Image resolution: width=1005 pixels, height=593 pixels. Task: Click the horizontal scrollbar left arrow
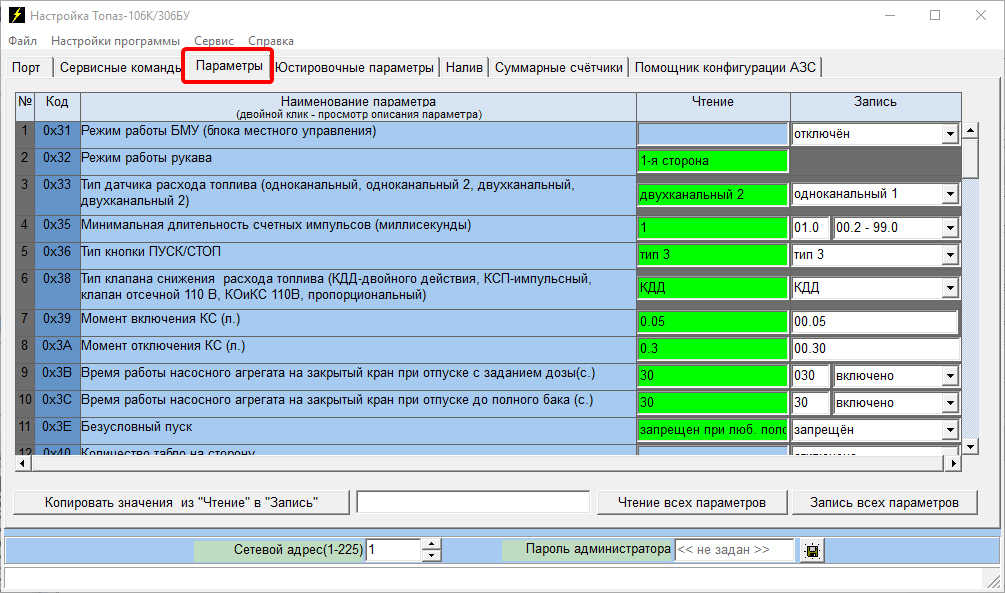22,463
